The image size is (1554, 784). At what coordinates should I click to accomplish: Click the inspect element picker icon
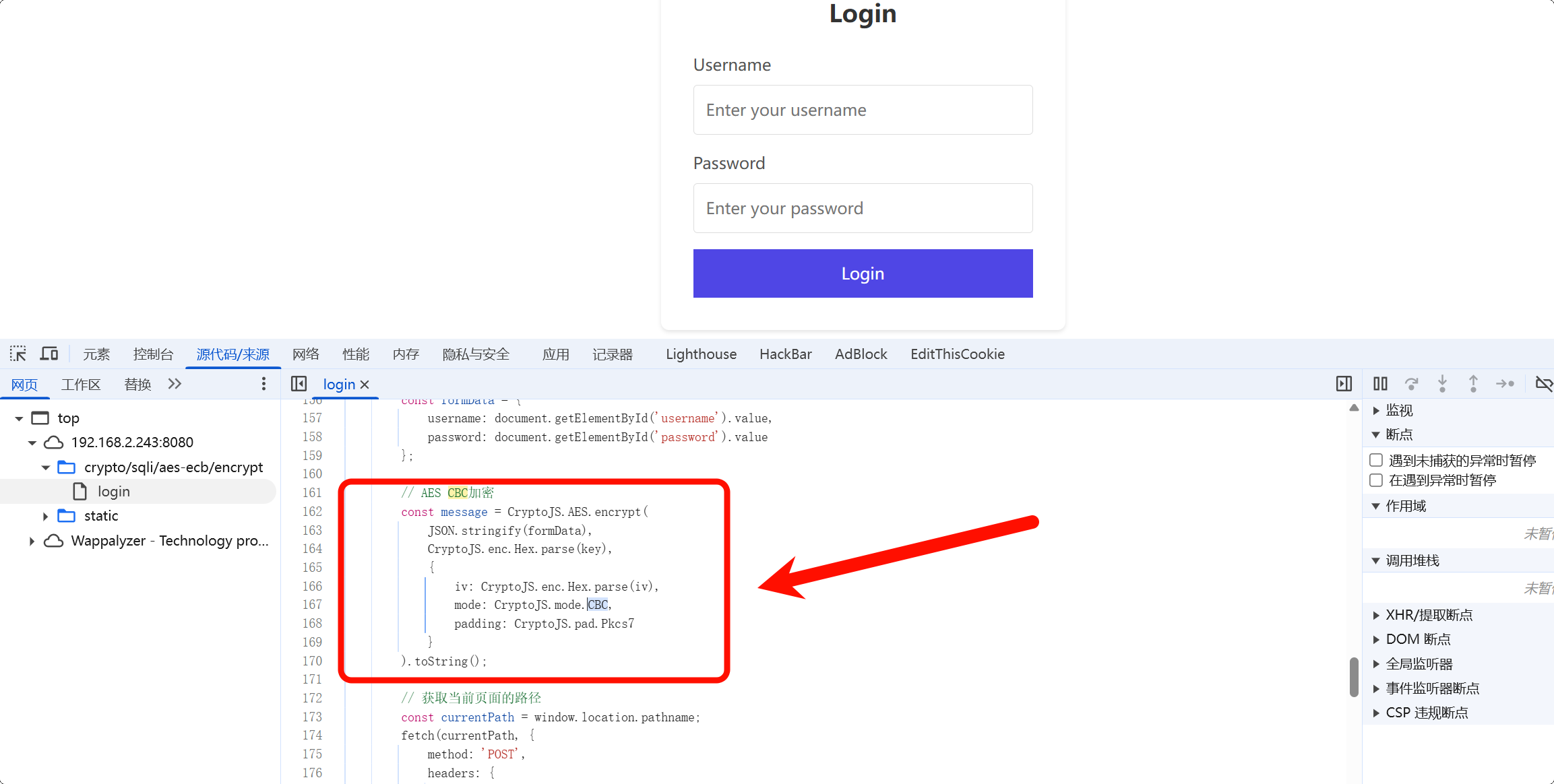click(x=18, y=354)
